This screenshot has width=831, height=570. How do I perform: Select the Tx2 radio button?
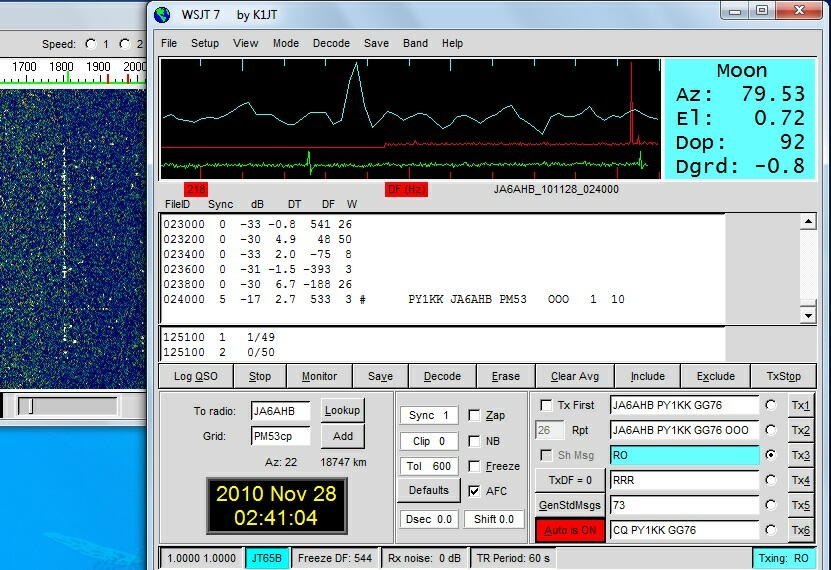770,430
